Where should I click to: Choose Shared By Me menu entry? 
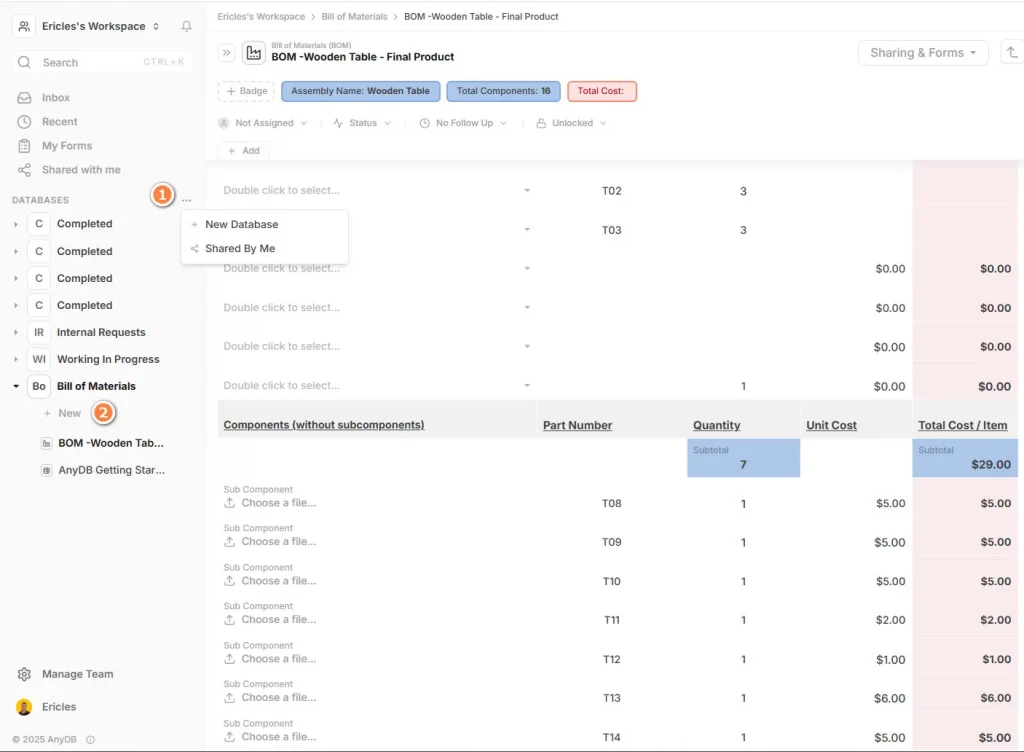tap(240, 249)
